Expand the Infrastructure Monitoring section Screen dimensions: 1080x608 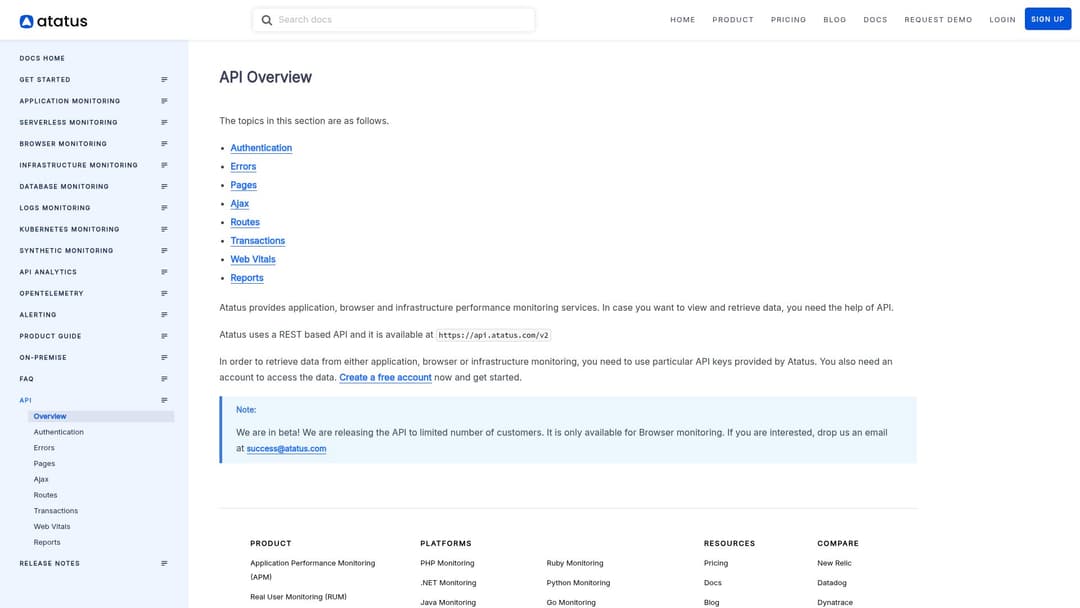coord(164,165)
